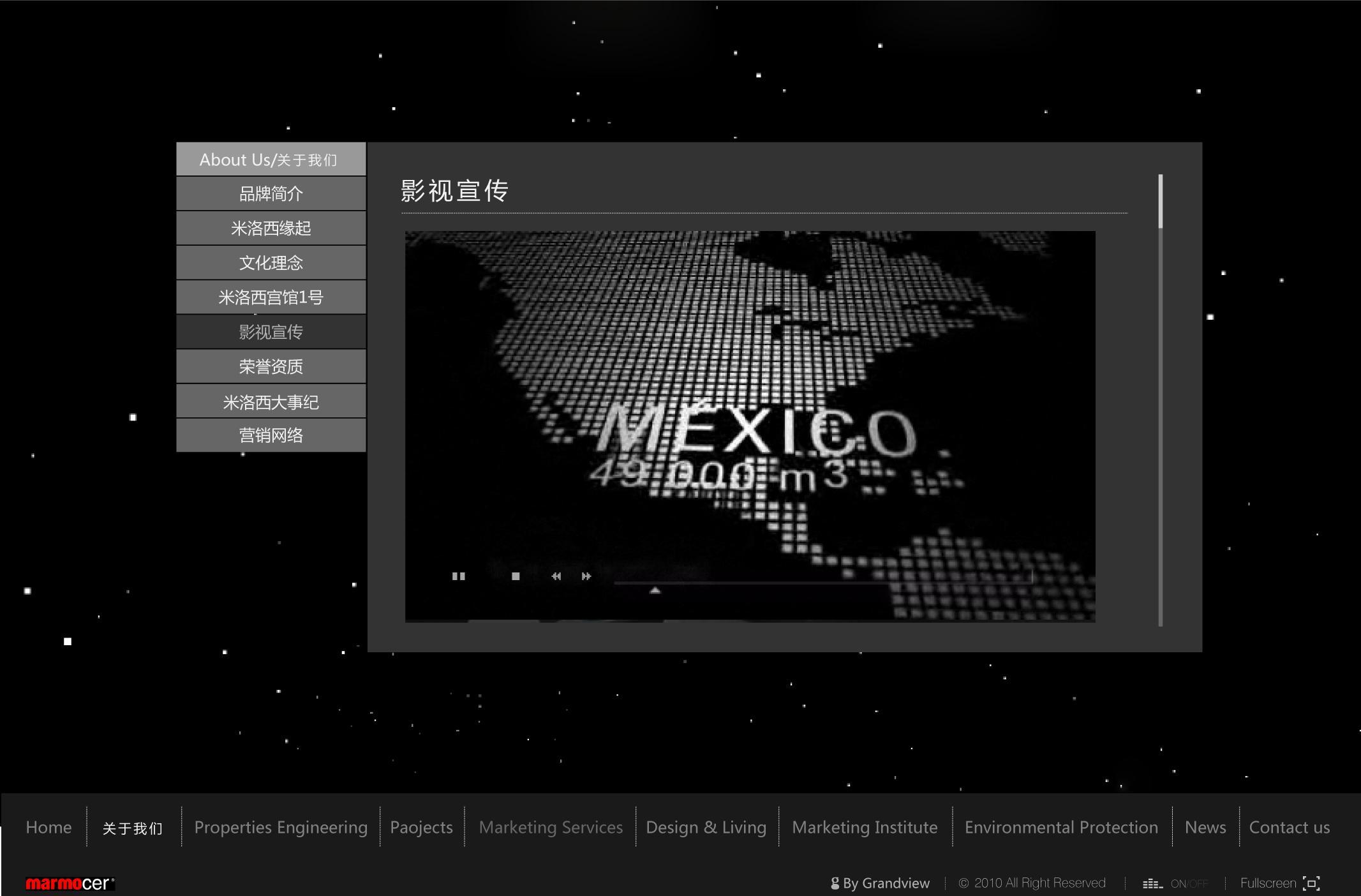Toggle the sound ON/OFF switch
Image resolution: width=1361 pixels, height=896 pixels.
(x=1189, y=884)
